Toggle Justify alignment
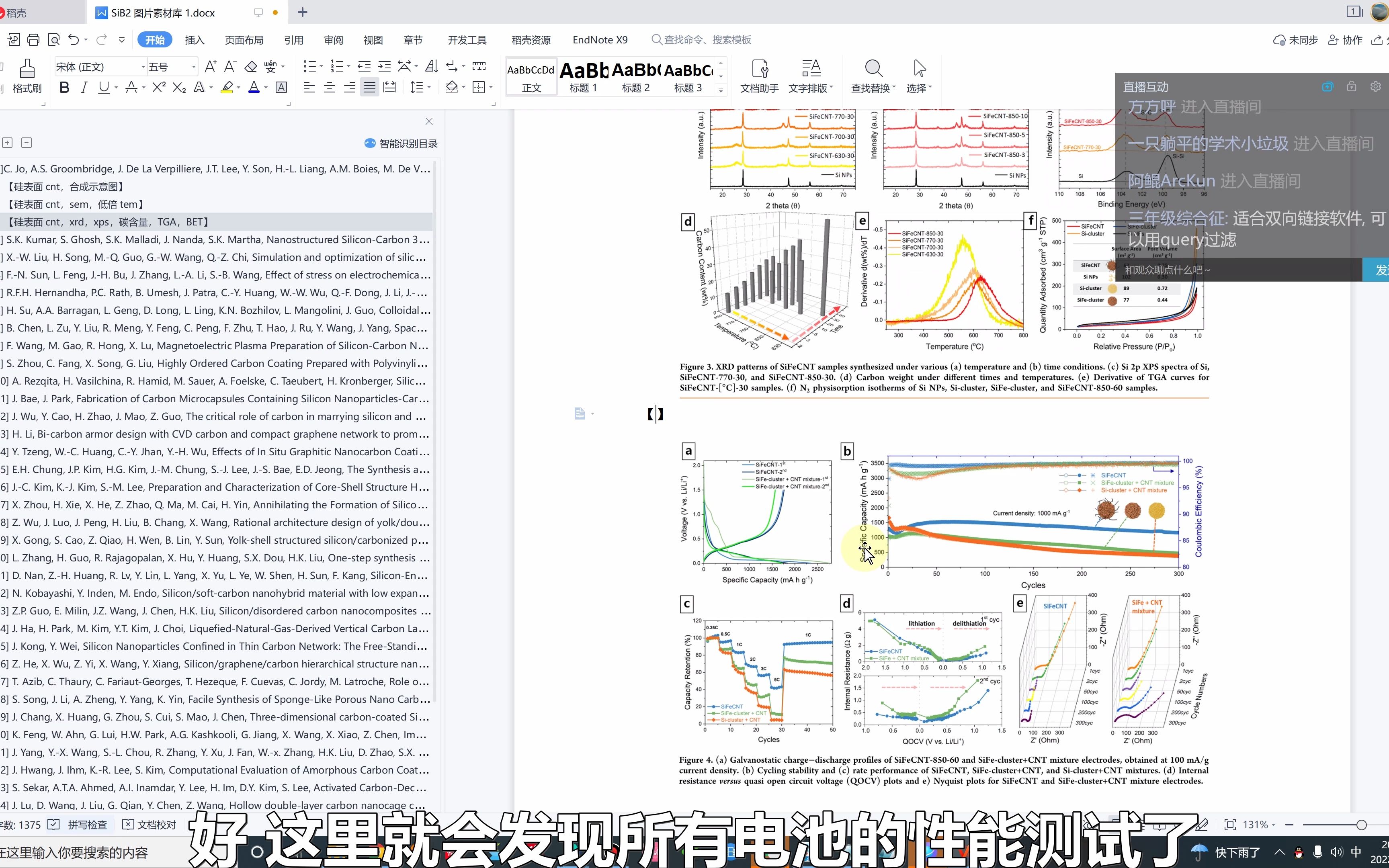Image resolution: width=1389 pixels, height=868 pixels. click(370, 87)
